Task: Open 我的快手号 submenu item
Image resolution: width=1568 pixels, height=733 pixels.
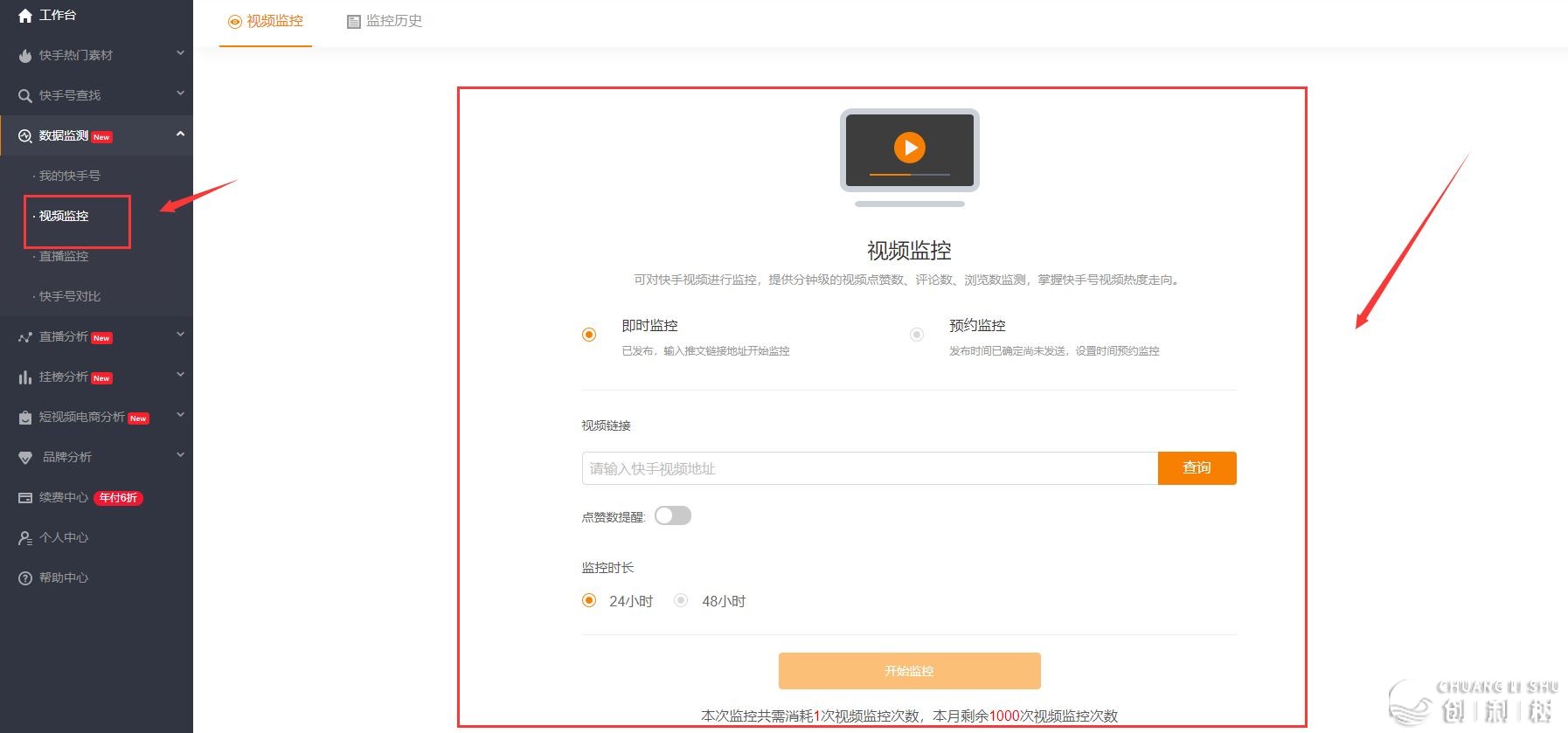Action: [x=69, y=176]
